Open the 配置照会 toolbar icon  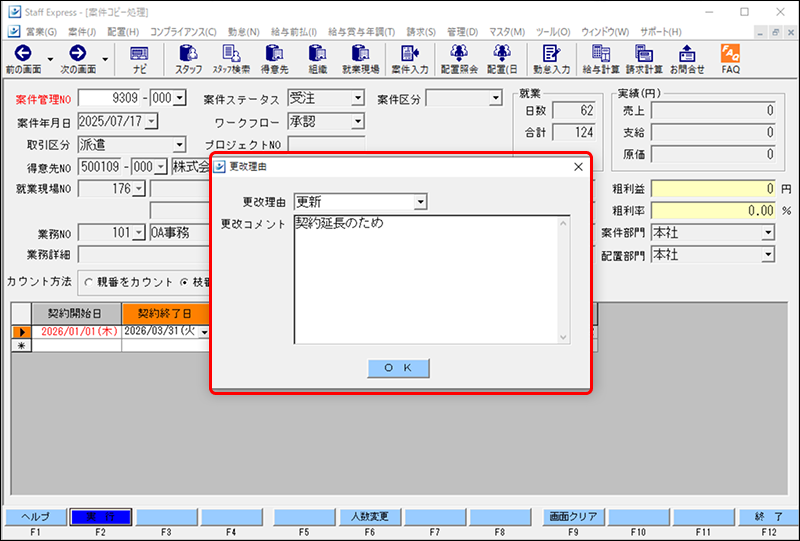click(459, 53)
